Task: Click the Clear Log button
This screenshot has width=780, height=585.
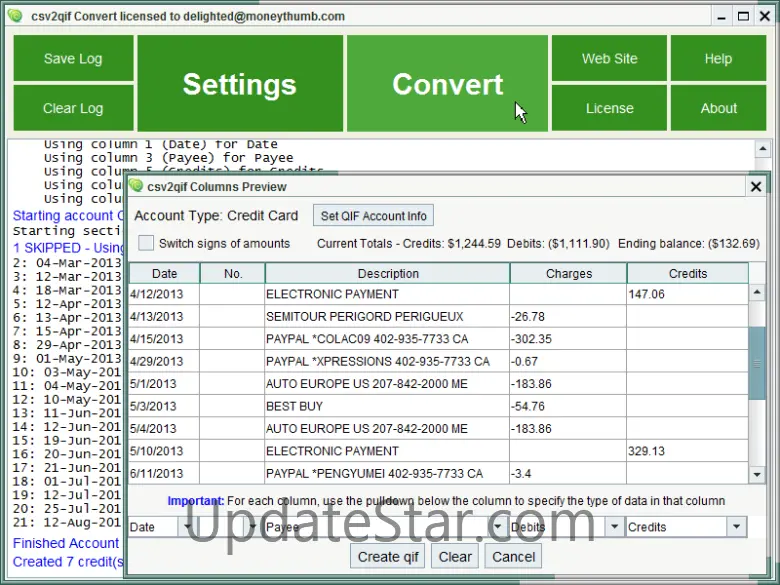Action: click(x=73, y=108)
